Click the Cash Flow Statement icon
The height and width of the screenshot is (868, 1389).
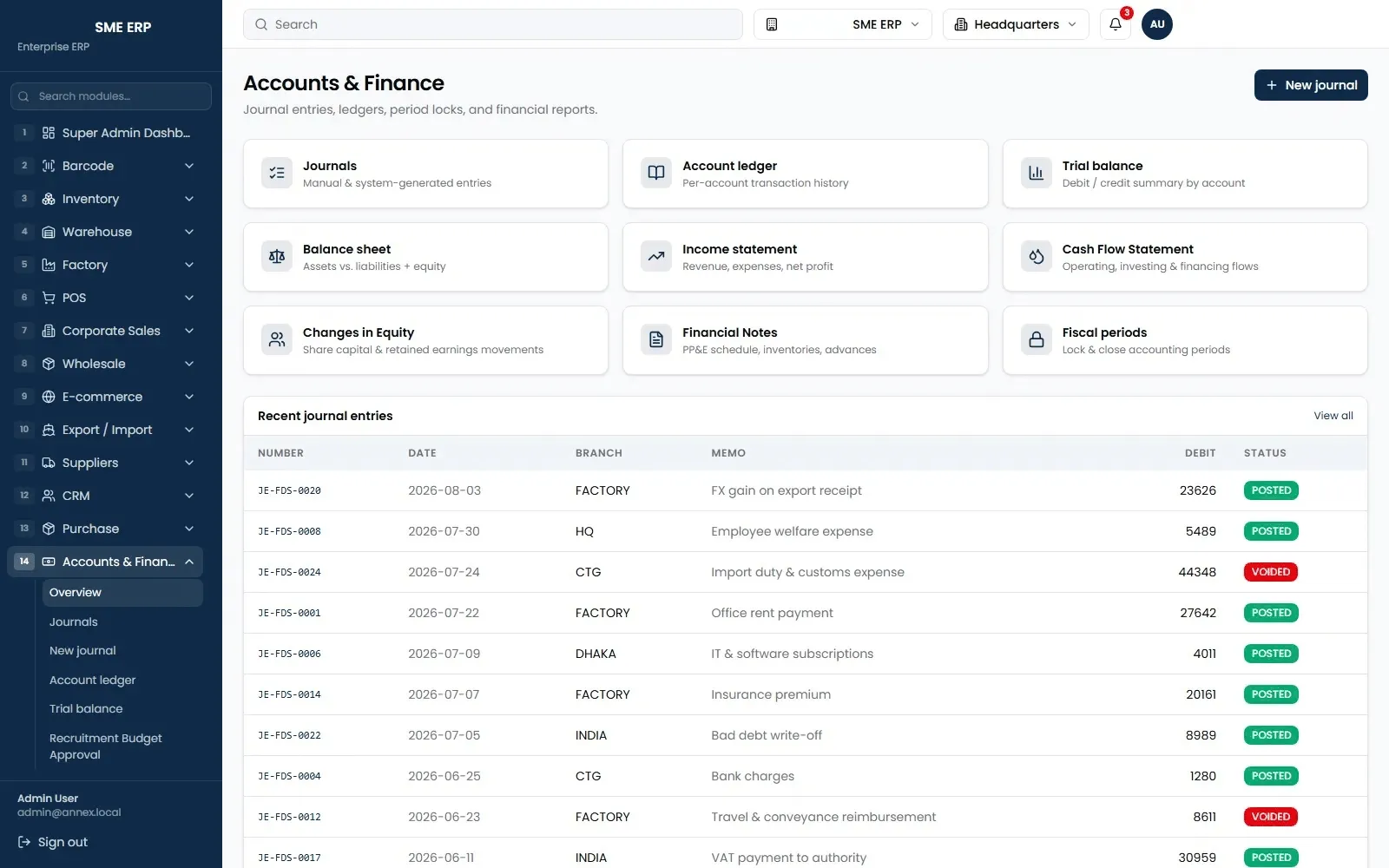point(1036,256)
